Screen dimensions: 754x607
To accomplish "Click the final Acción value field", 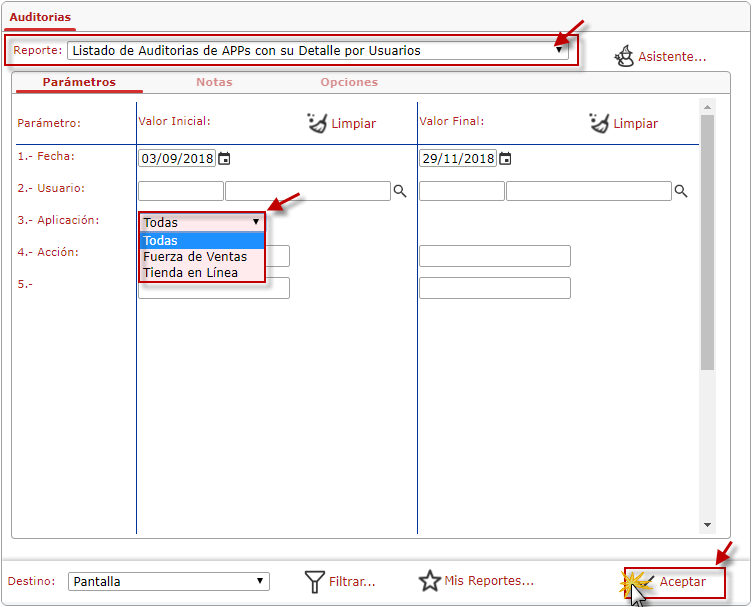I will tap(495, 256).
